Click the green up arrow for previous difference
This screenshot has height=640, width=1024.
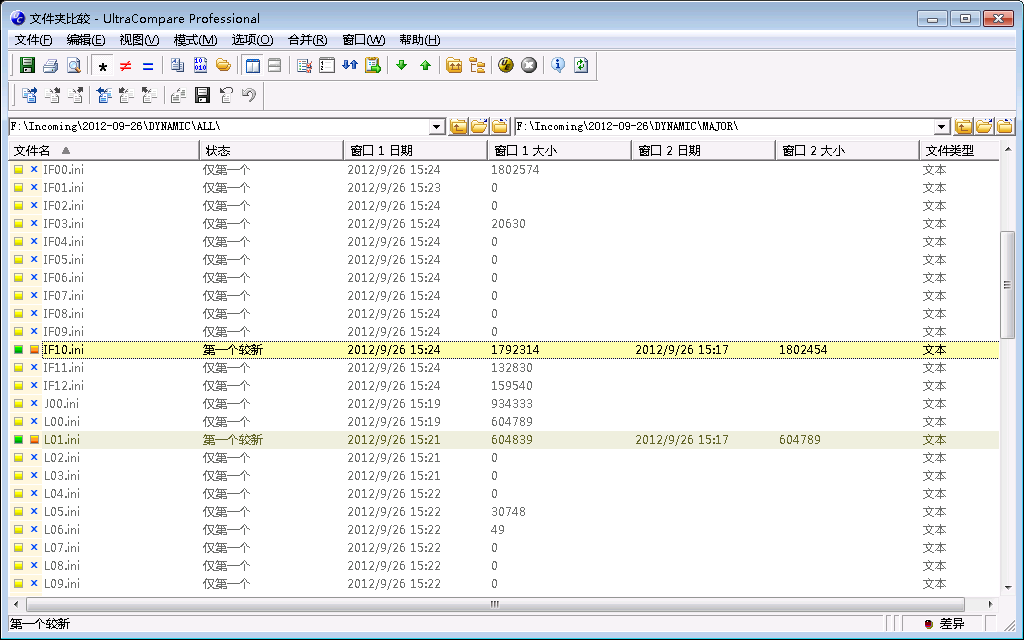click(x=425, y=66)
